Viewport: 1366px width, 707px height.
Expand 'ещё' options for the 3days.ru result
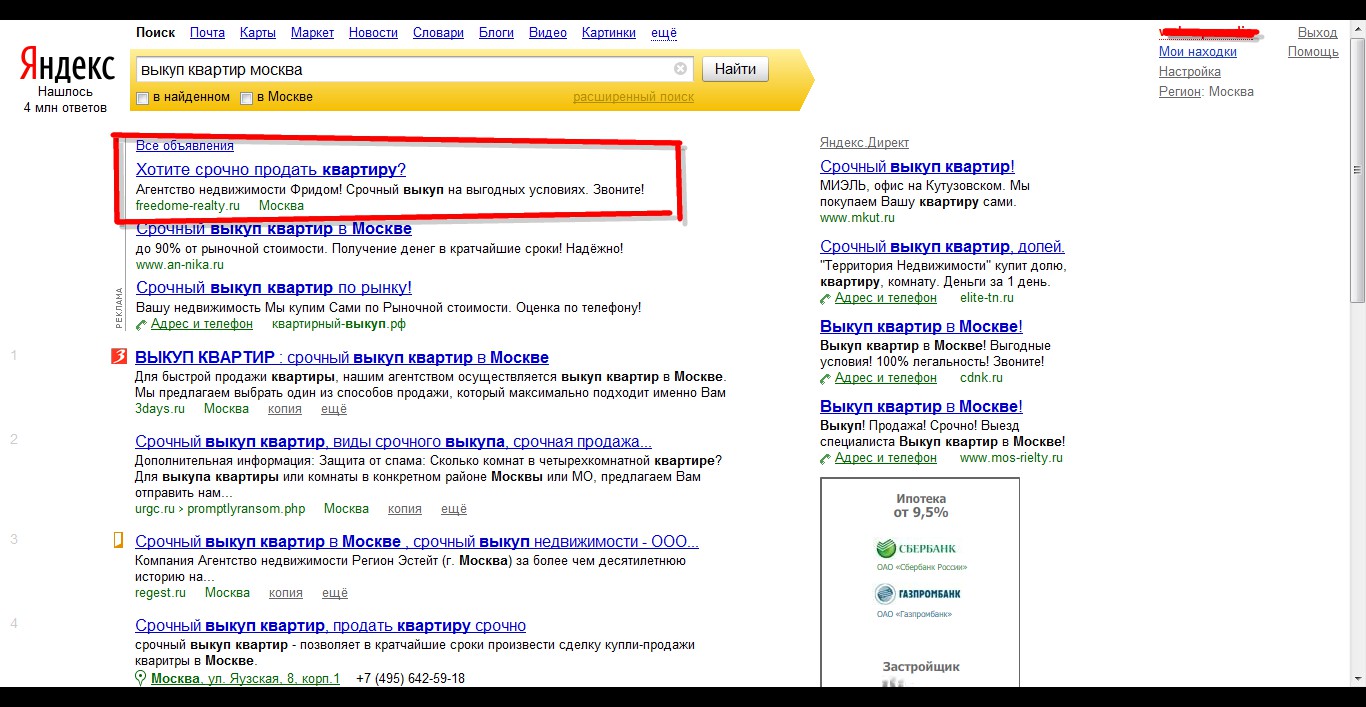pyautogui.click(x=334, y=409)
